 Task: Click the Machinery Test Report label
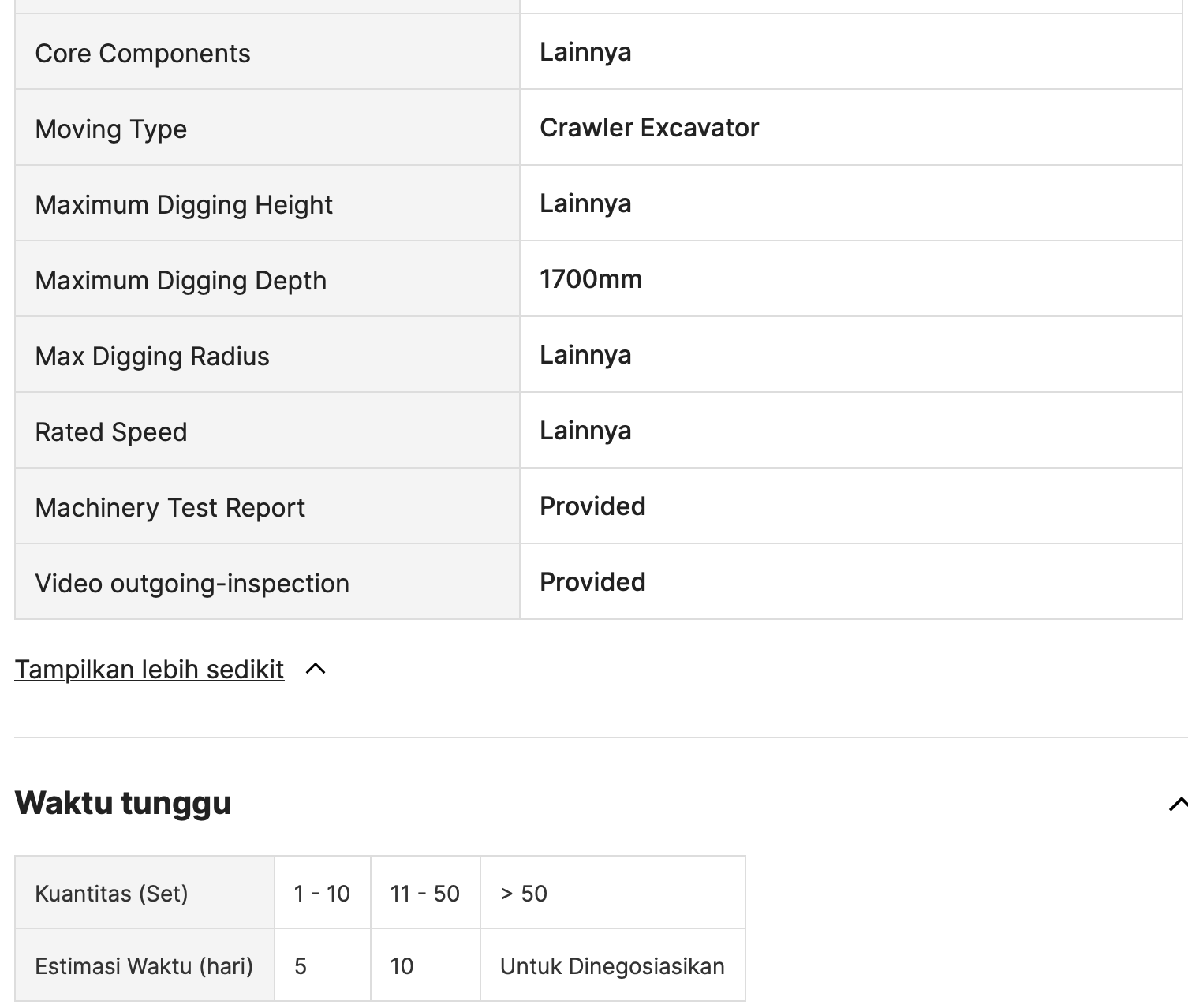tap(170, 508)
